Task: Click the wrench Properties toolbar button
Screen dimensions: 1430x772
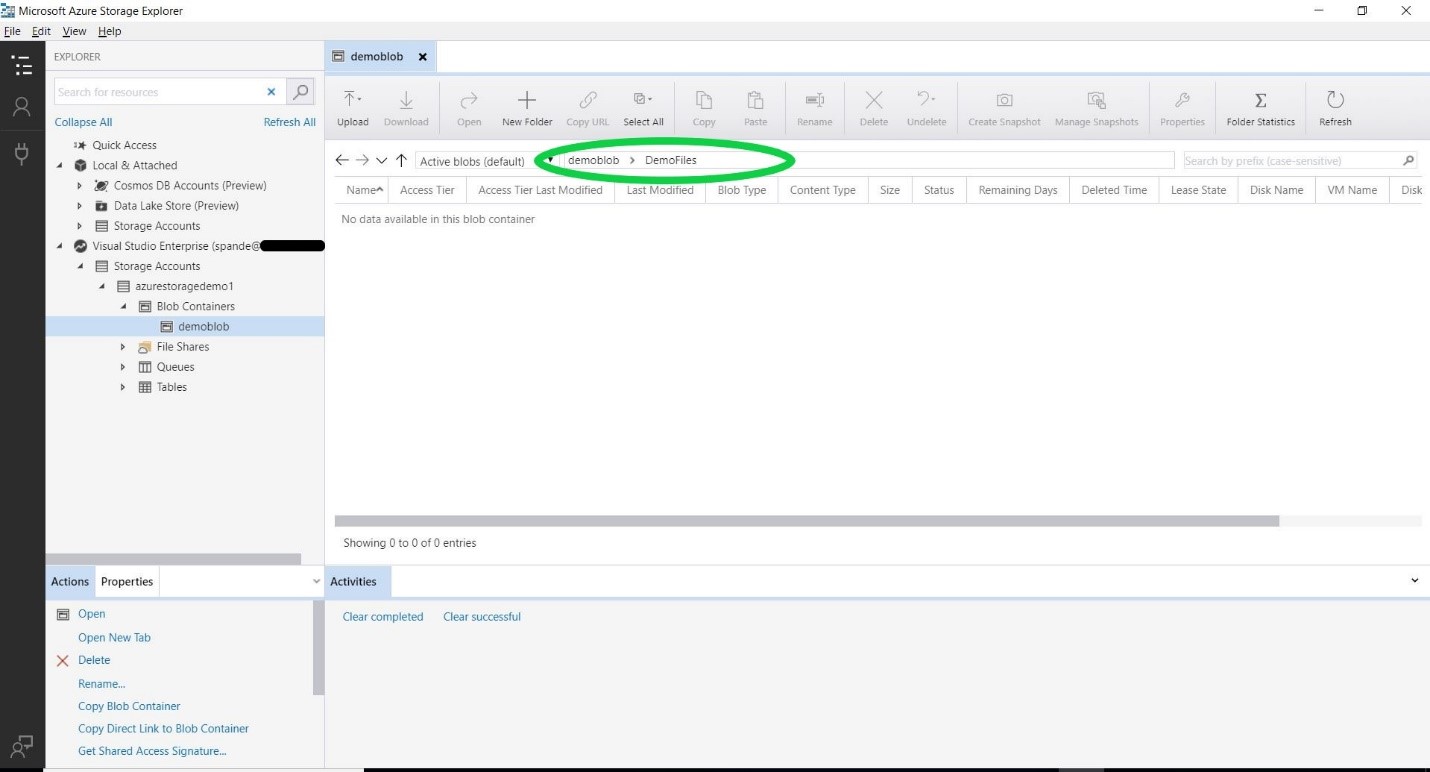Action: pos(1182,108)
